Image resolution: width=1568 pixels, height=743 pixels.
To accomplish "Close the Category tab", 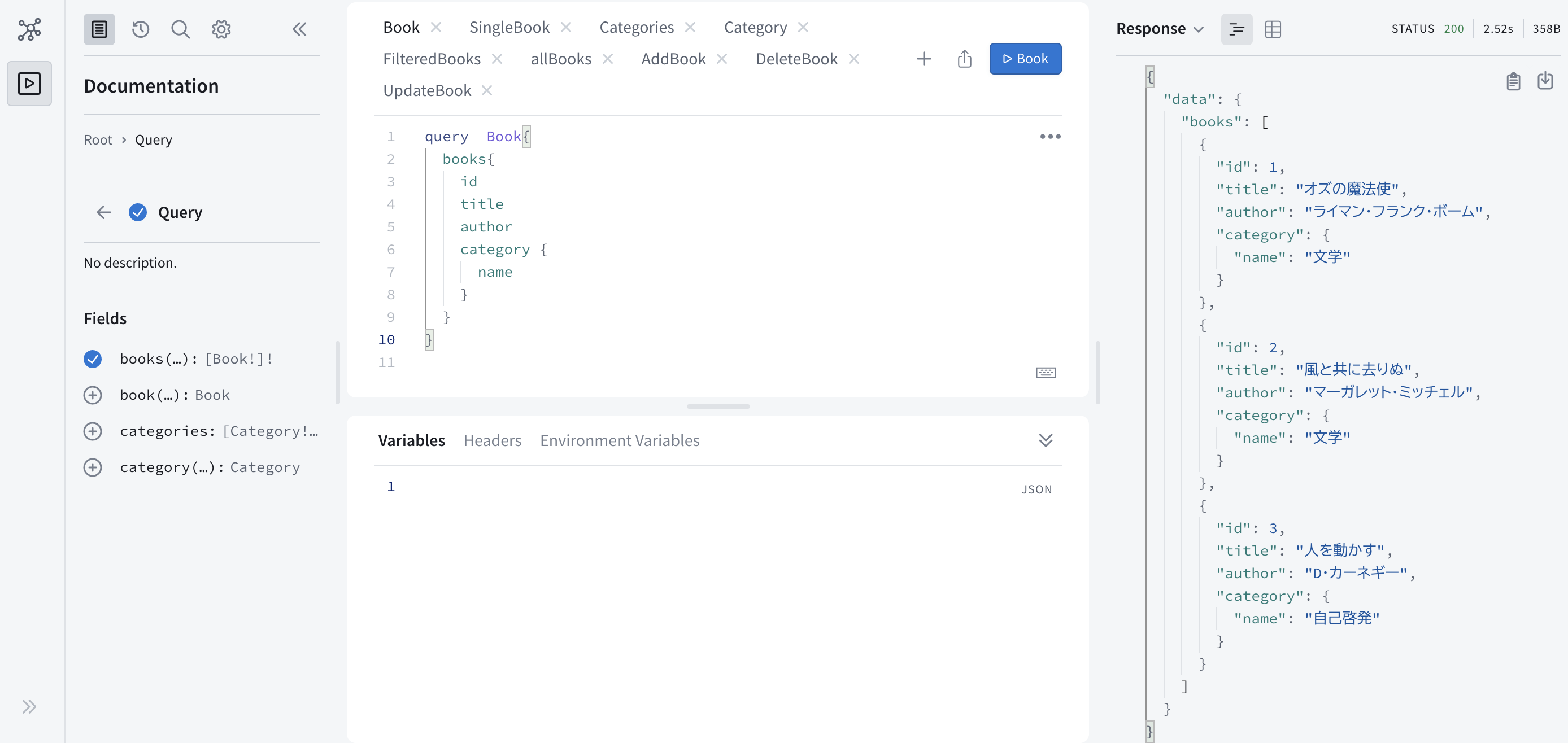I will click(803, 27).
